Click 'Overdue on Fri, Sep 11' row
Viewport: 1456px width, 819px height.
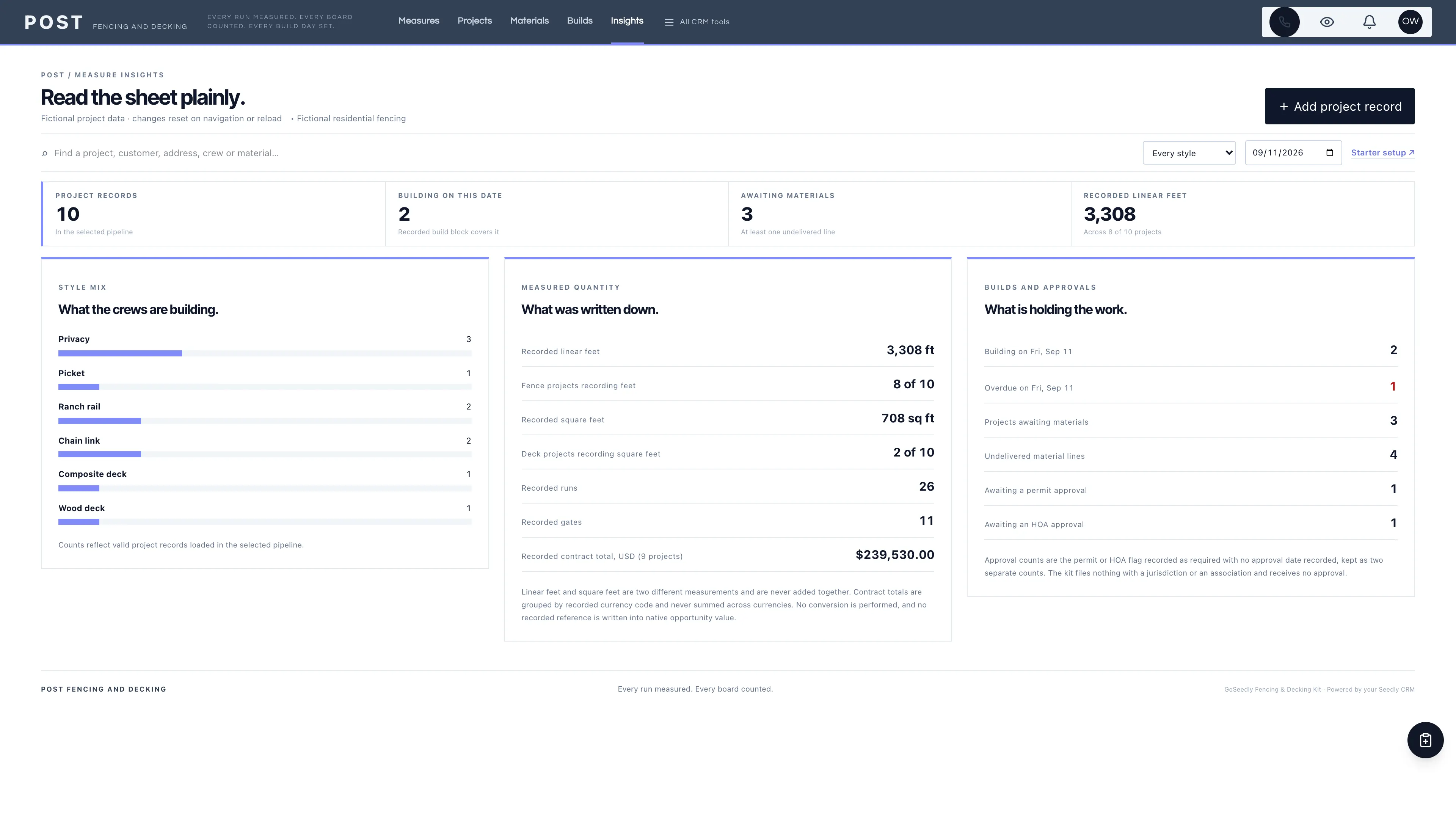pyautogui.click(x=1191, y=387)
